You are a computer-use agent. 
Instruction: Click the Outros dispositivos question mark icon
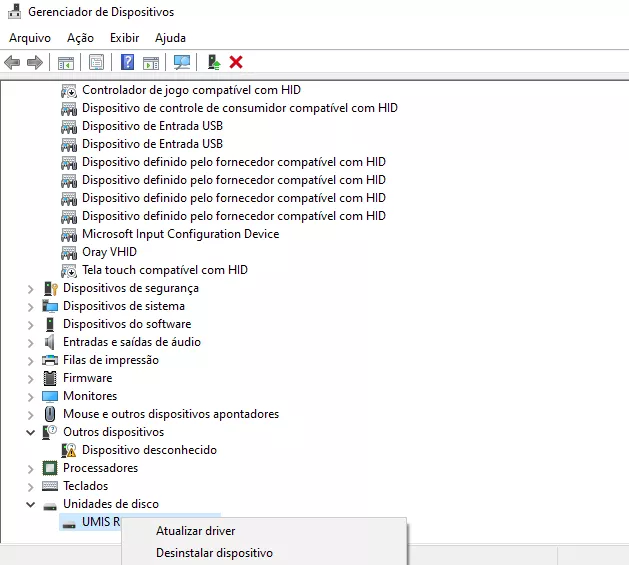[50, 432]
